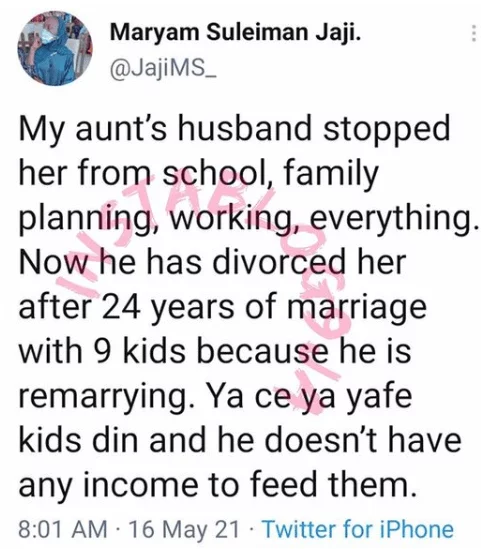Click the word "yafe" in the tweet
Image resolution: width=481 pixels, height=549 pixels.
click(x=379, y=397)
